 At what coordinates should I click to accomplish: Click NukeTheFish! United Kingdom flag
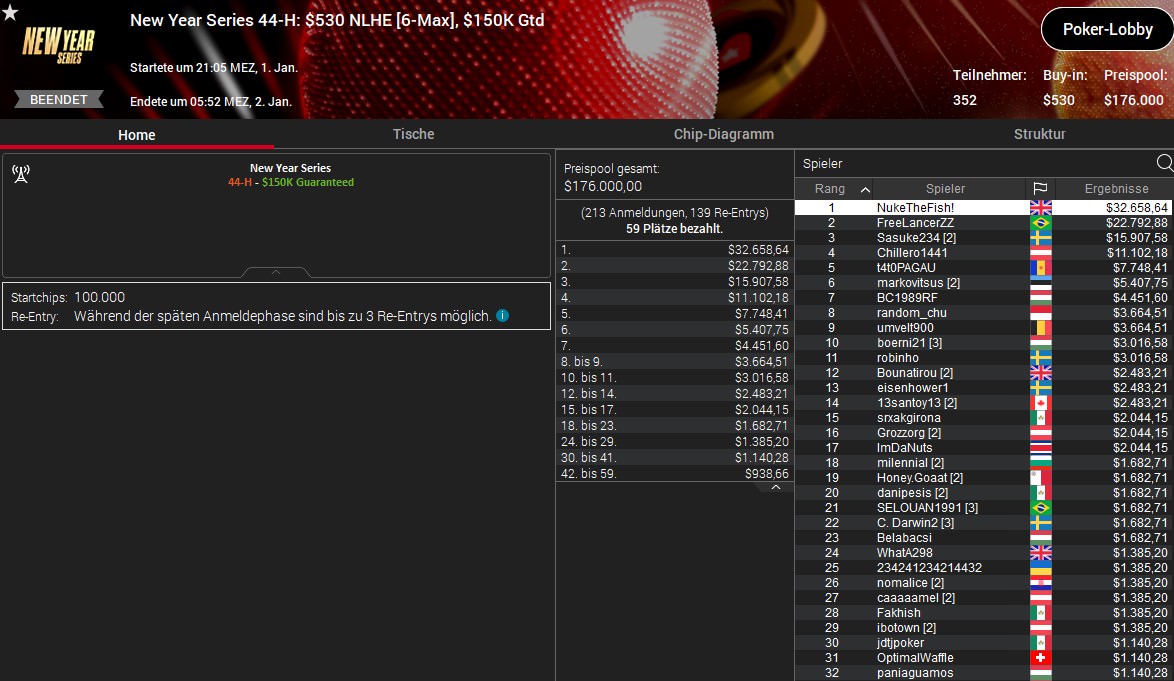pyautogui.click(x=1041, y=208)
